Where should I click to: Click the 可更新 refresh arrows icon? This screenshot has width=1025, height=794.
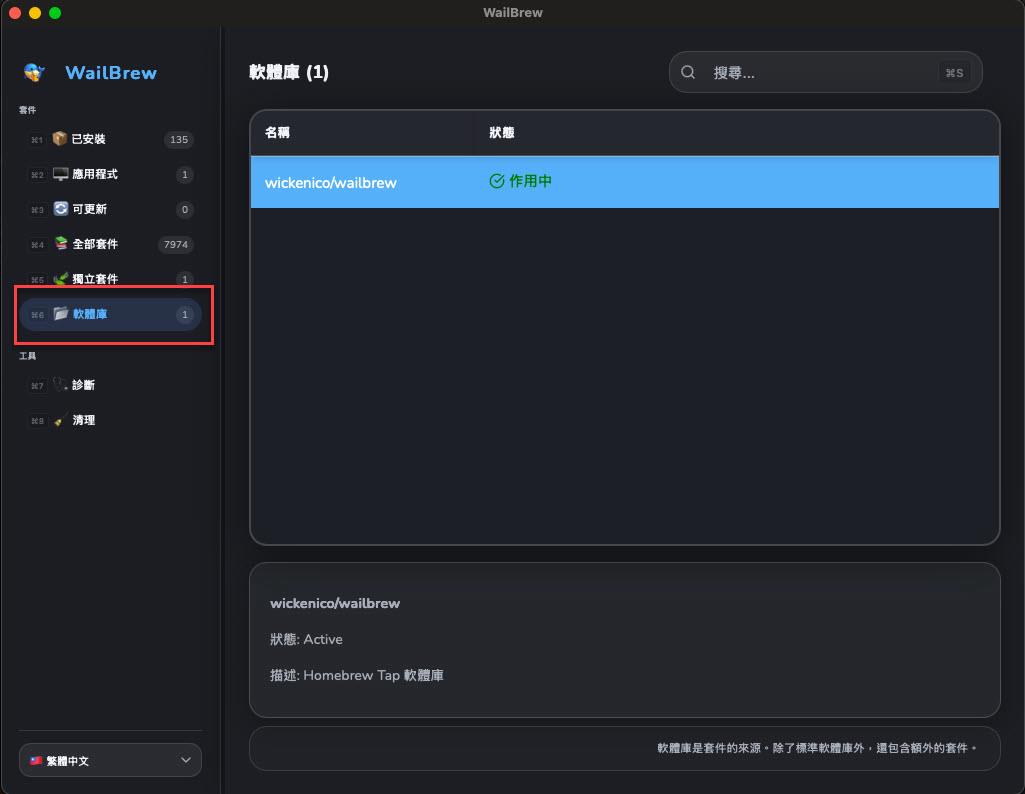pos(60,209)
